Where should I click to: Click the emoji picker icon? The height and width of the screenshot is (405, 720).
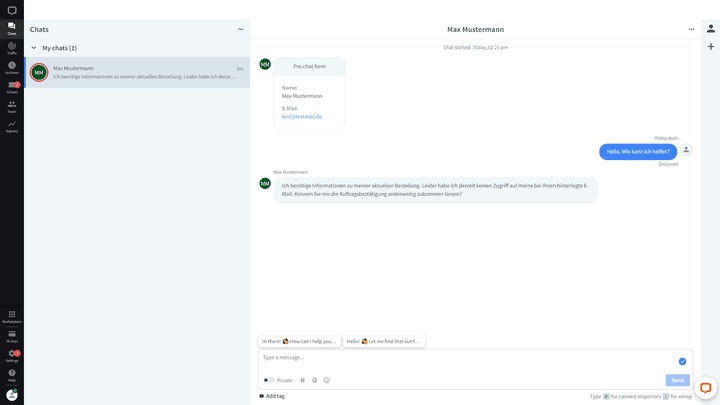coord(326,380)
